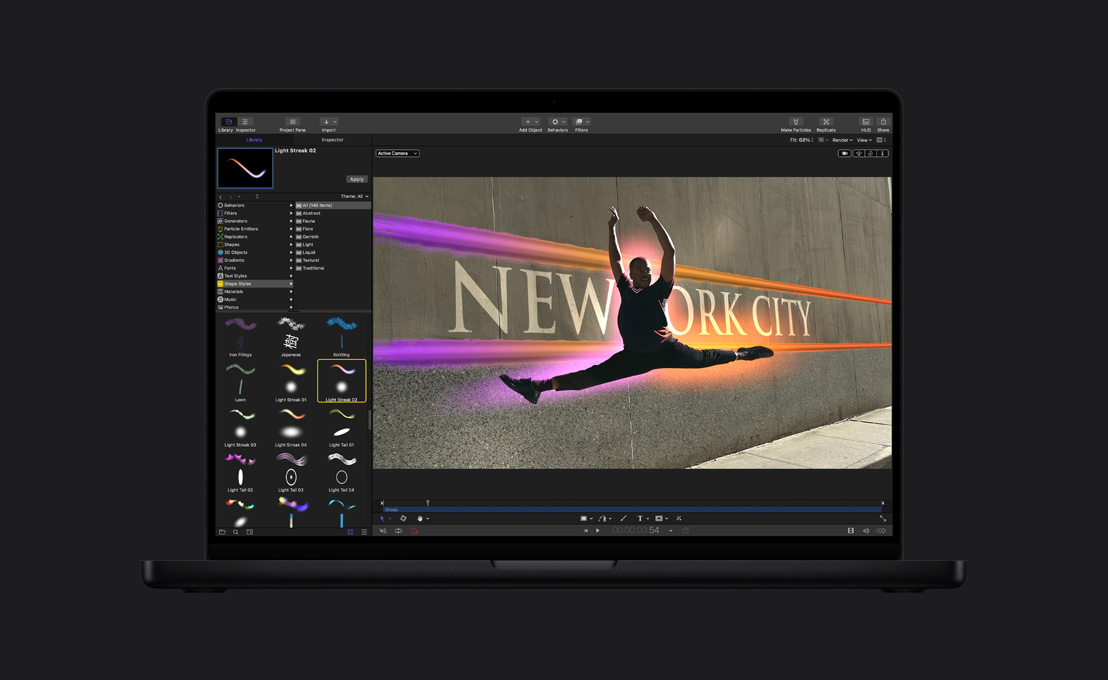Screen dimensions: 1108x680
Task: Click the Make Particles toolbar icon
Action: pos(796,120)
